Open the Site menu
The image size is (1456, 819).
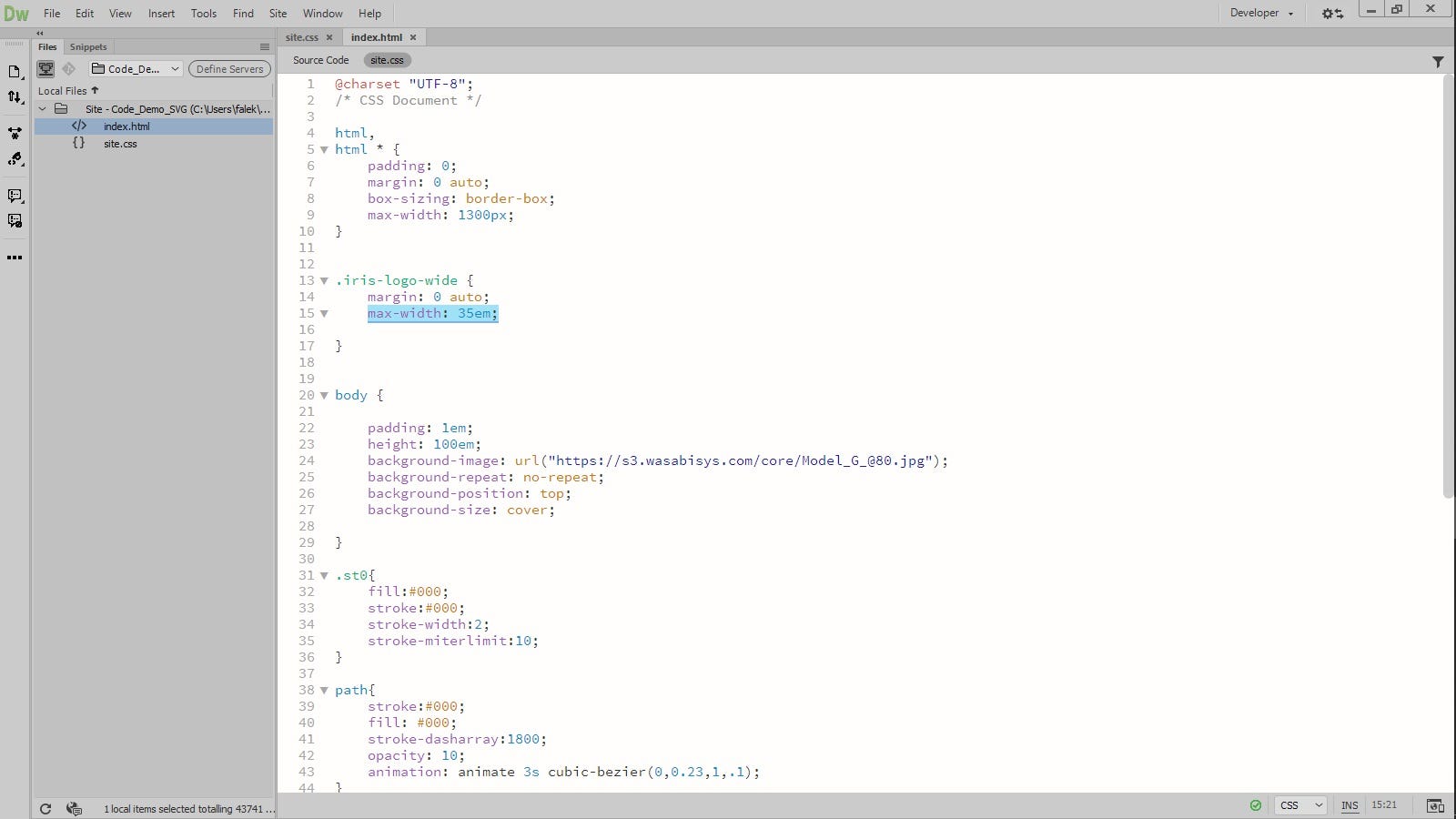[x=278, y=14]
